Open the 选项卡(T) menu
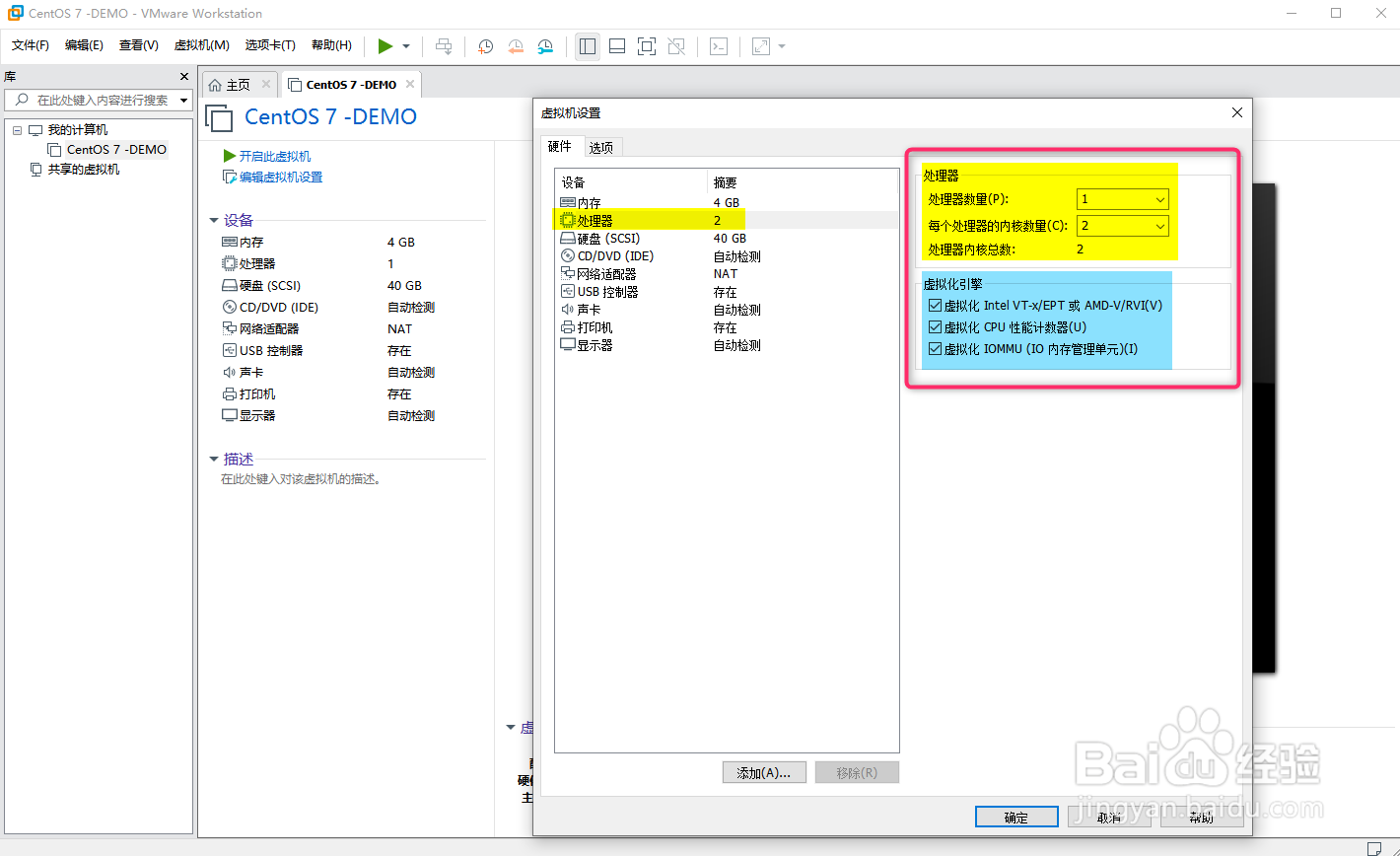This screenshot has width=1400, height=856. click(x=270, y=45)
